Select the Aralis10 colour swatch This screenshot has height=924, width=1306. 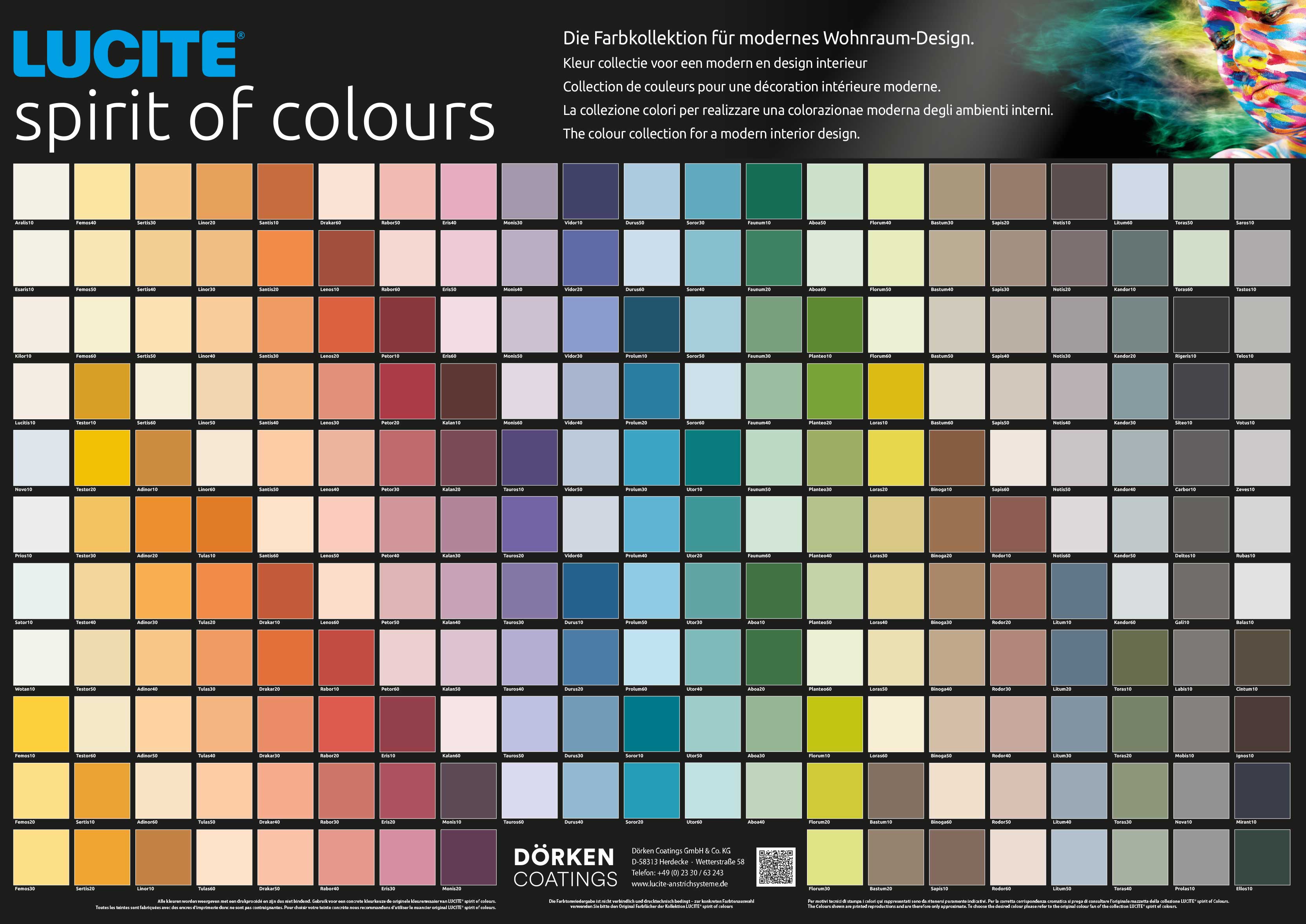click(x=41, y=191)
